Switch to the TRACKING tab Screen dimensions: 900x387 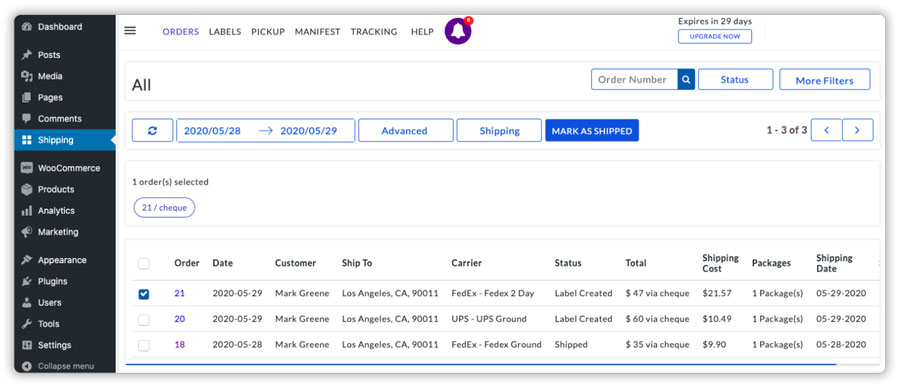(374, 32)
